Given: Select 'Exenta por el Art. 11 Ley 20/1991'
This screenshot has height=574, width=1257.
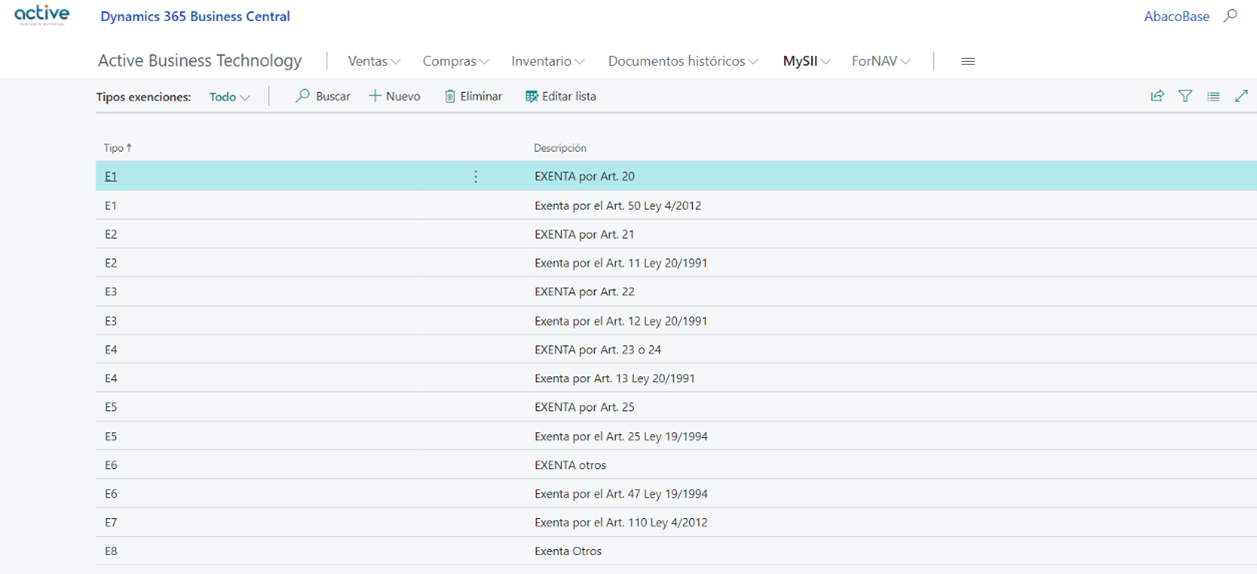Looking at the screenshot, I should point(621,263).
